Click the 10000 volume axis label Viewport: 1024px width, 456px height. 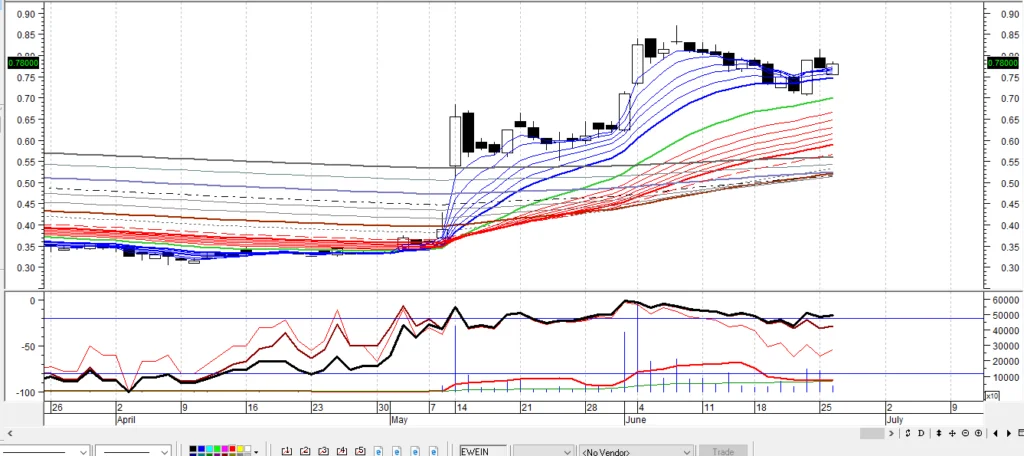point(1006,378)
